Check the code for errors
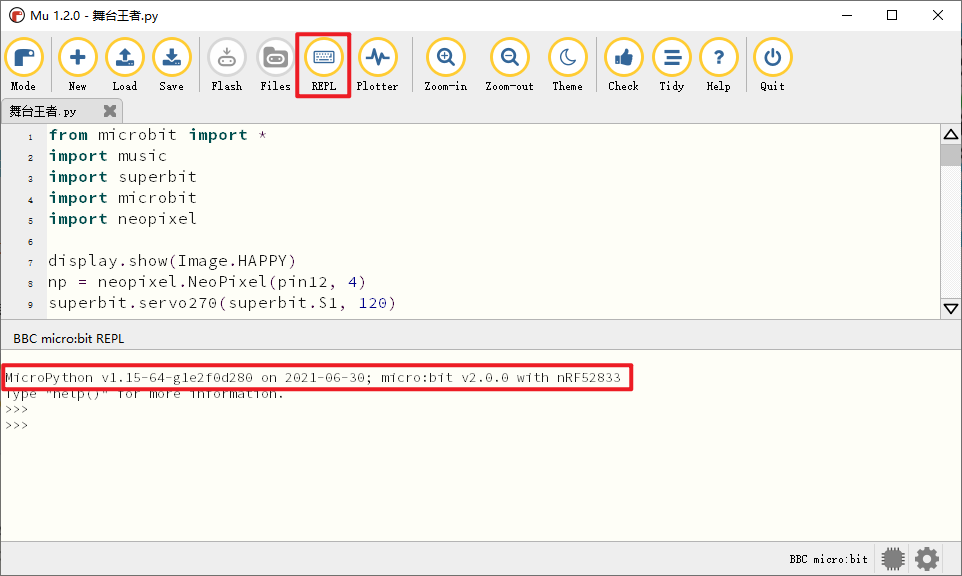The height and width of the screenshot is (576, 962). tap(623, 64)
